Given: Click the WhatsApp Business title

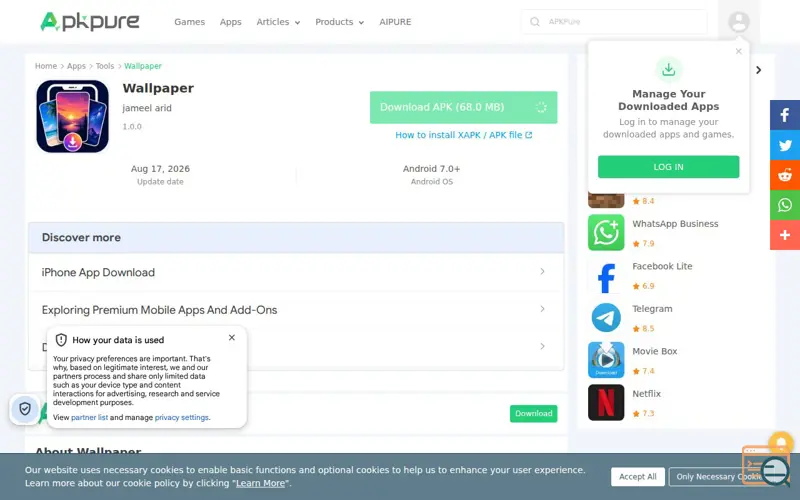Looking at the screenshot, I should (675, 223).
